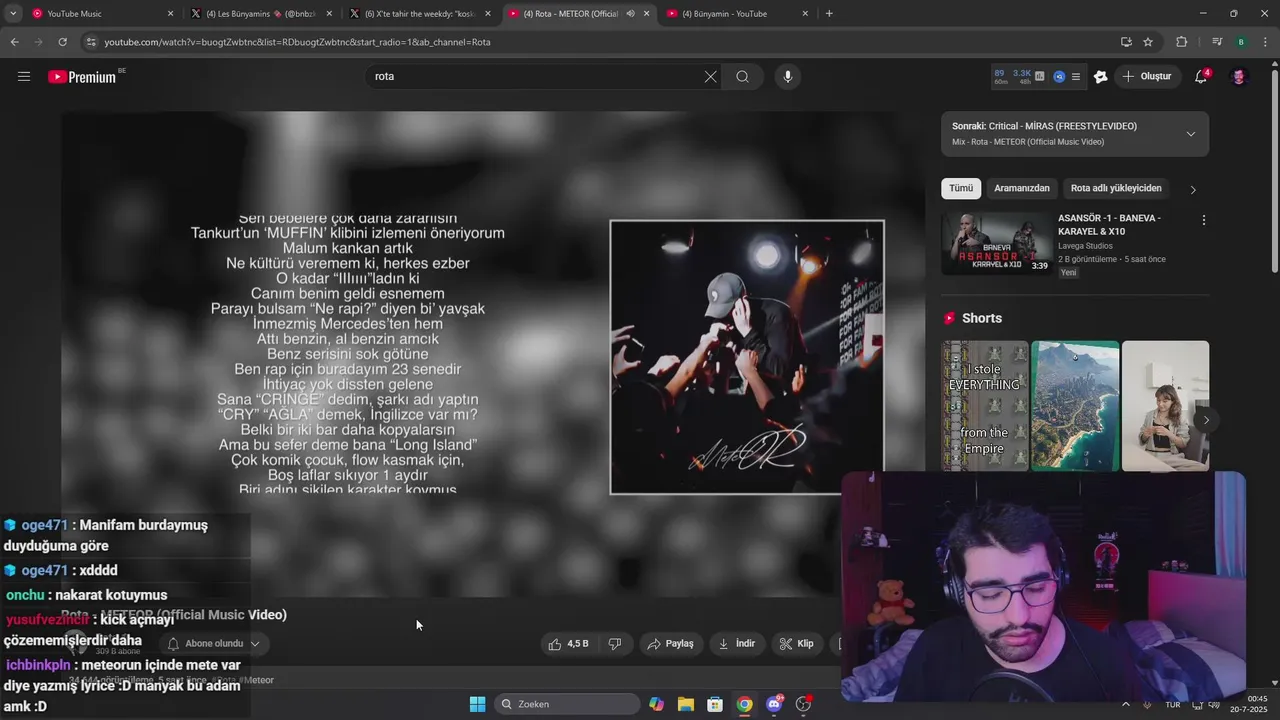The height and width of the screenshot is (720, 1280).
Task: Open Discord from the taskbar
Action: 774,704
